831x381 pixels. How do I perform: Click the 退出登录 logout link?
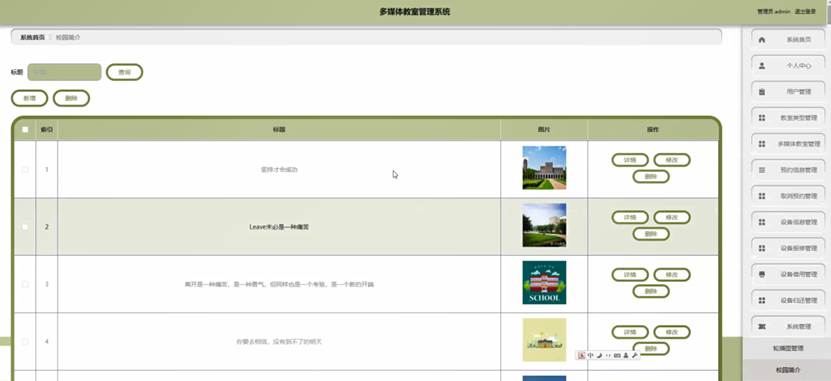805,11
